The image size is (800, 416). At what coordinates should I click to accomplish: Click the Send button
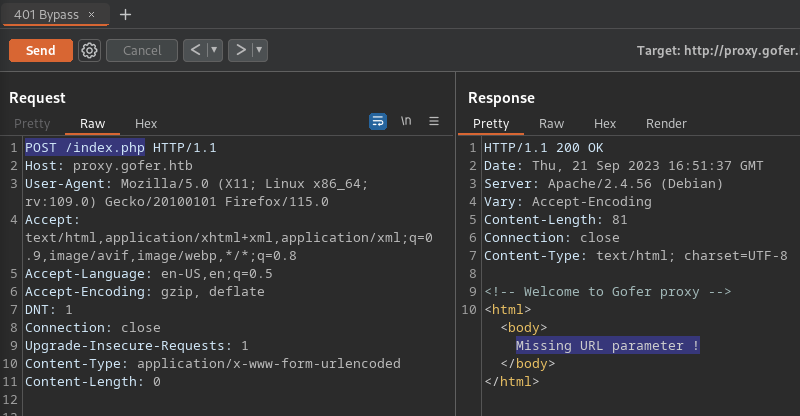click(41, 50)
